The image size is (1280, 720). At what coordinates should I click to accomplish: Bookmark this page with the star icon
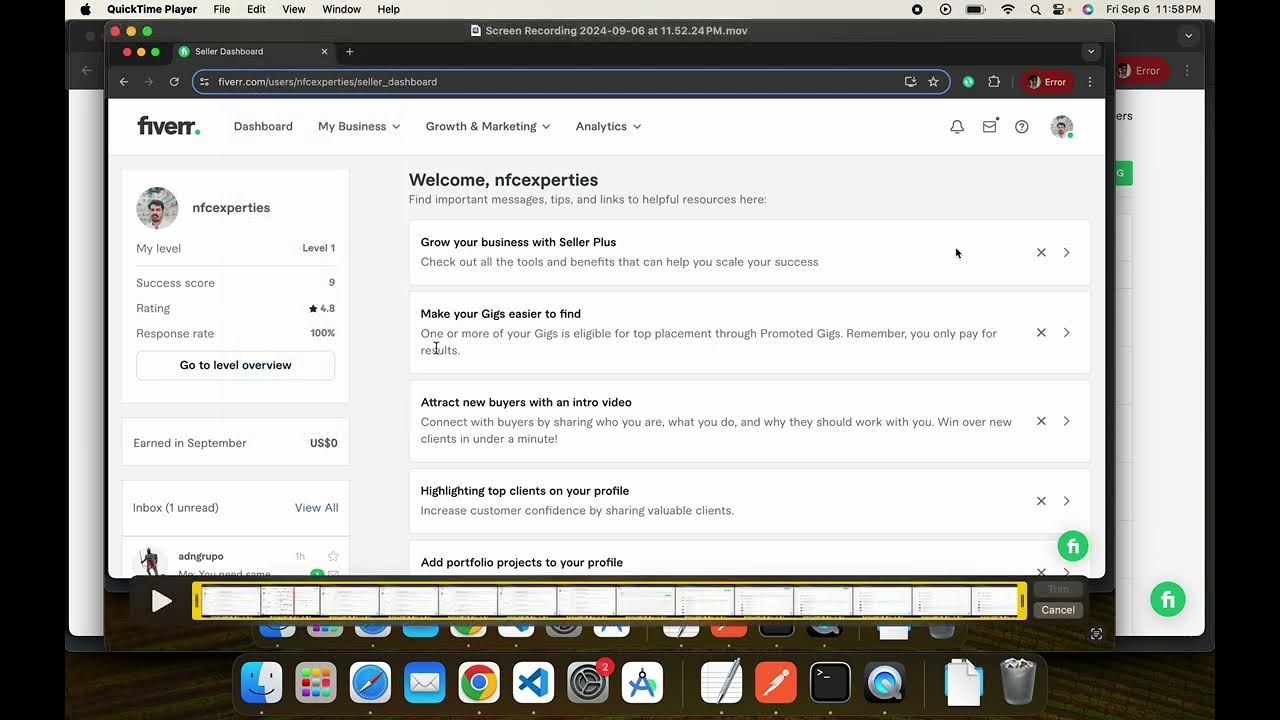(x=933, y=82)
